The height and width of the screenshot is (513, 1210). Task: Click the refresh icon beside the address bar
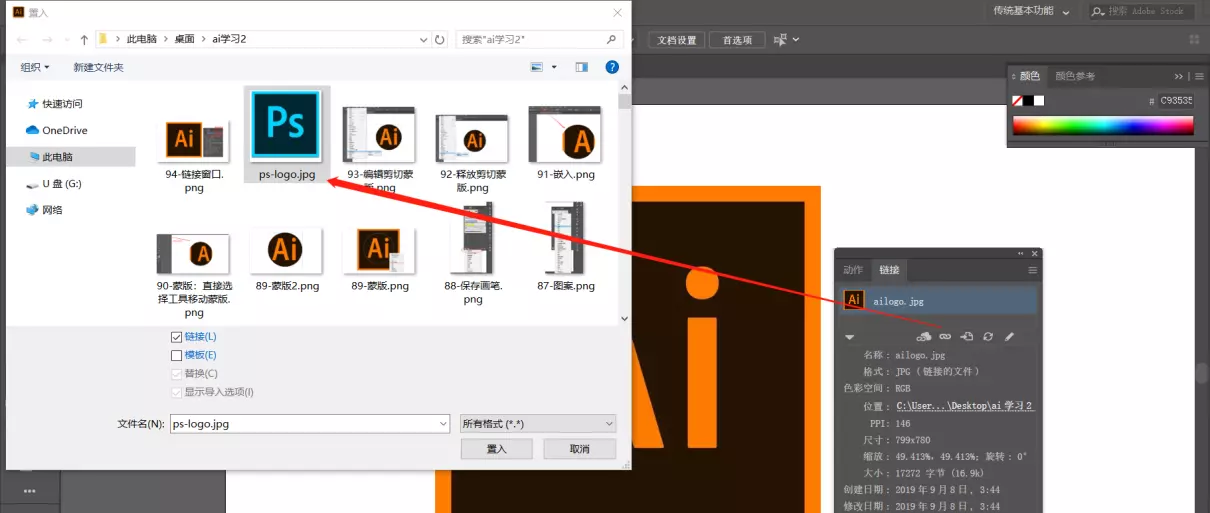tap(440, 40)
